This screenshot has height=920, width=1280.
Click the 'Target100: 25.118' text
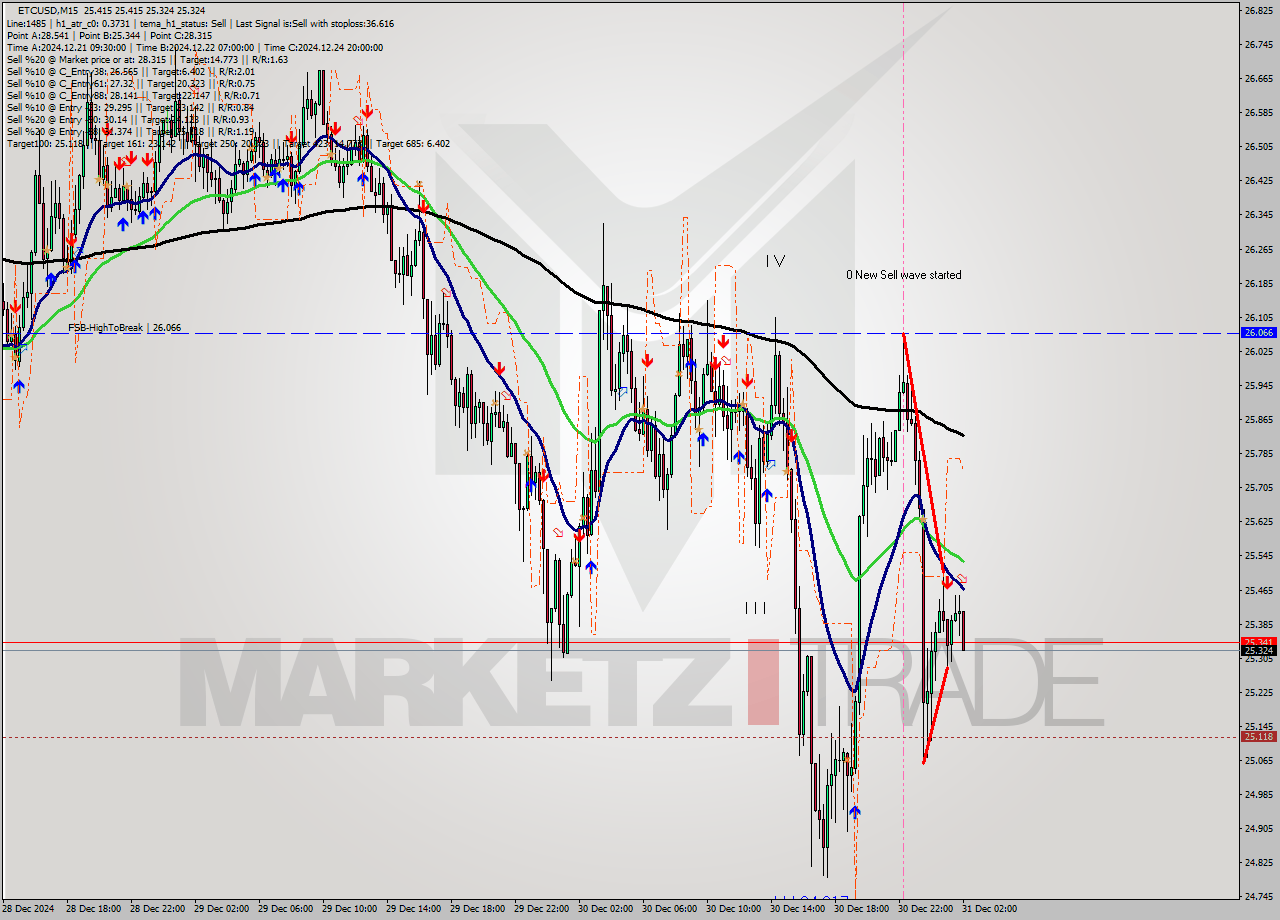44,143
